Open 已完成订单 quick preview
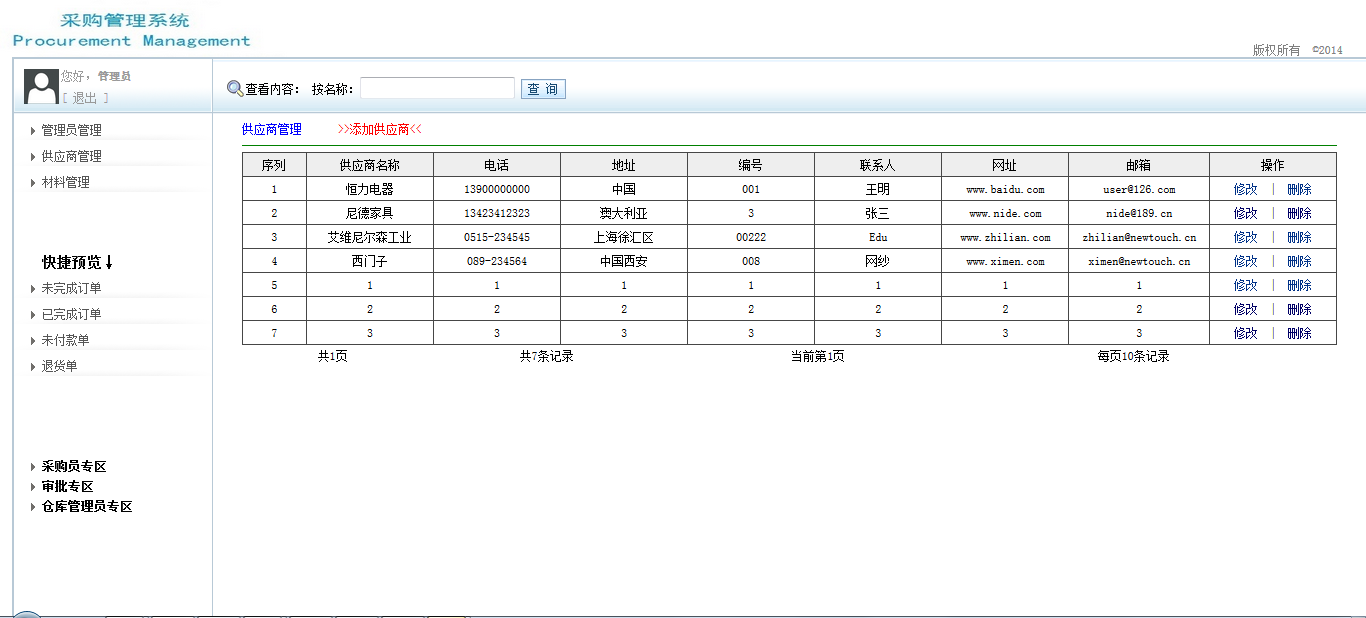Viewport: 1366px width, 618px height. coord(71,314)
